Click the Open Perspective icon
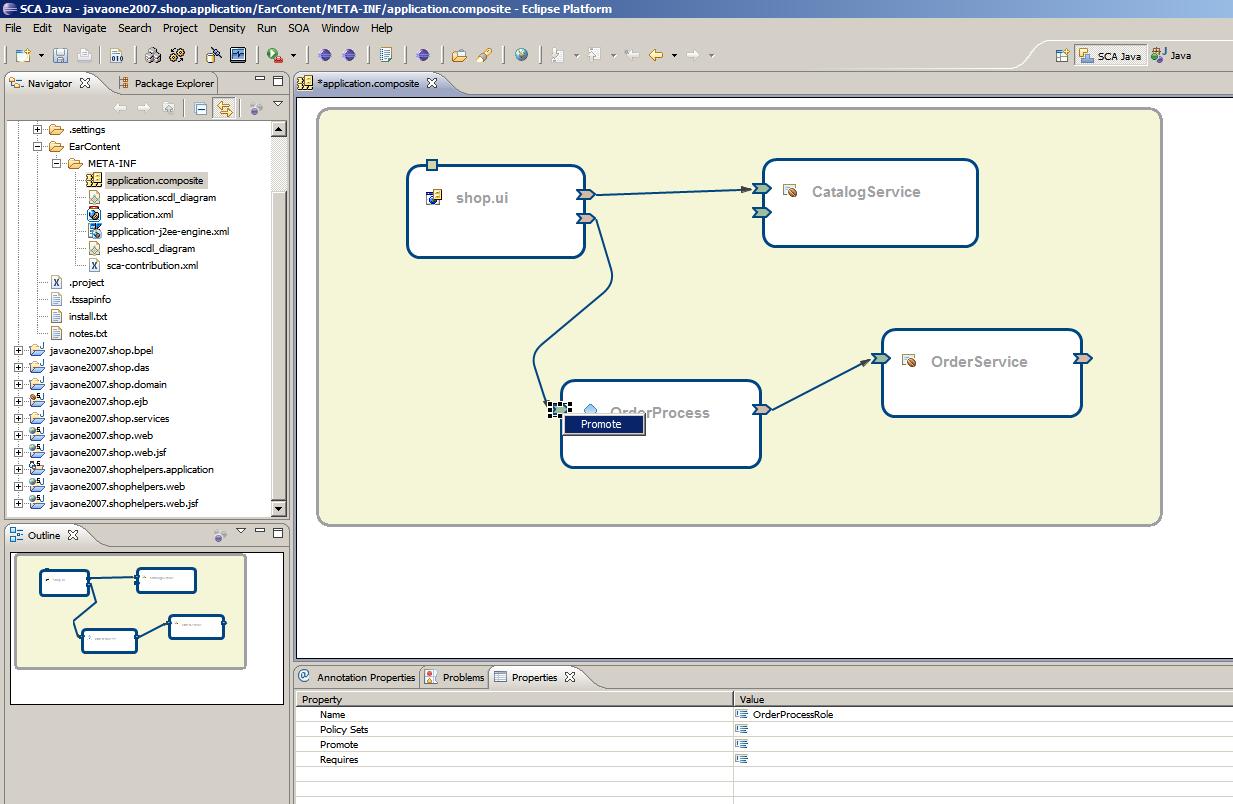This screenshot has width=1233, height=804. 1062,56
